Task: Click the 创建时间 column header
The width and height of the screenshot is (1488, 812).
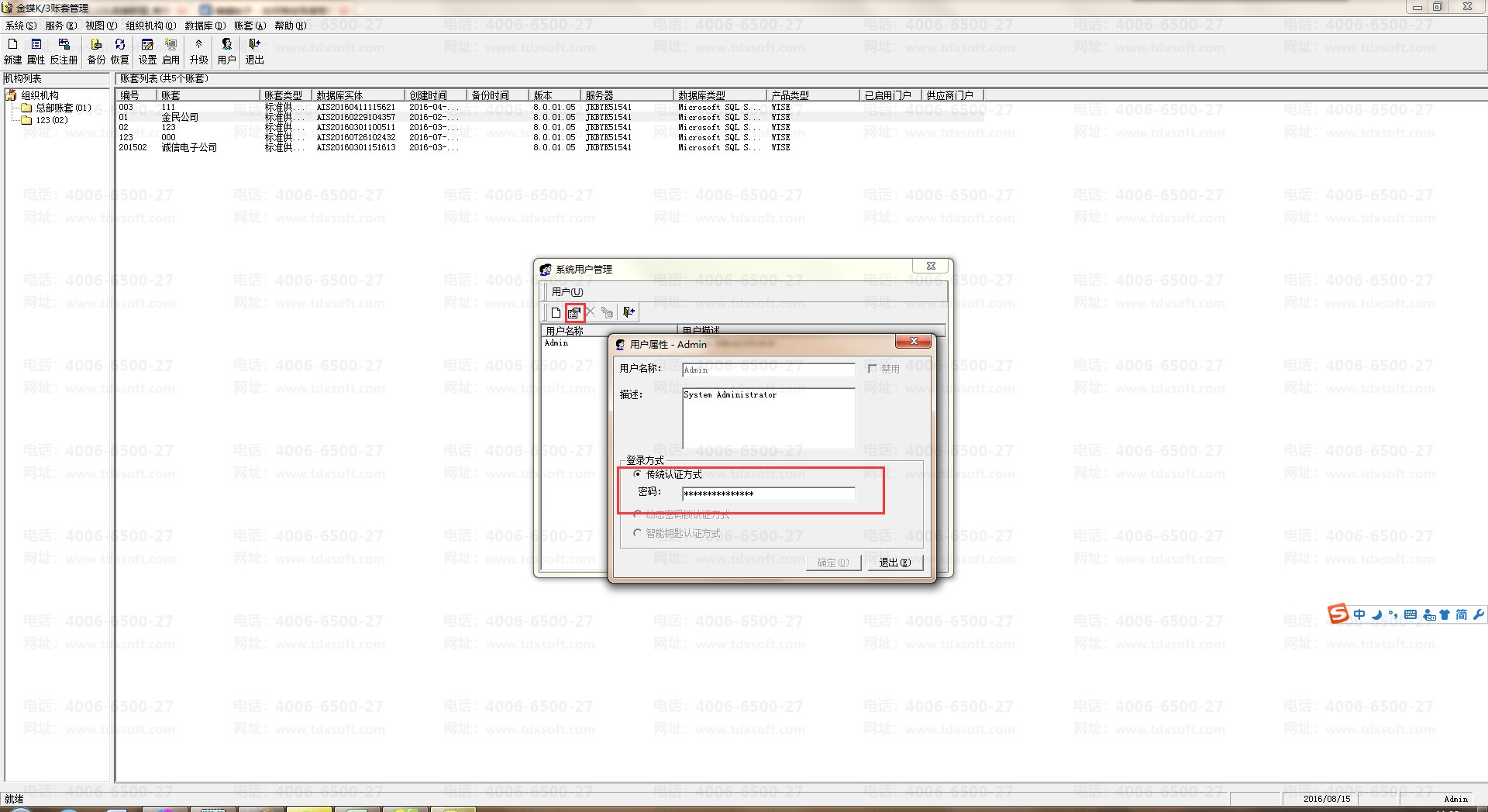Action: click(436, 95)
